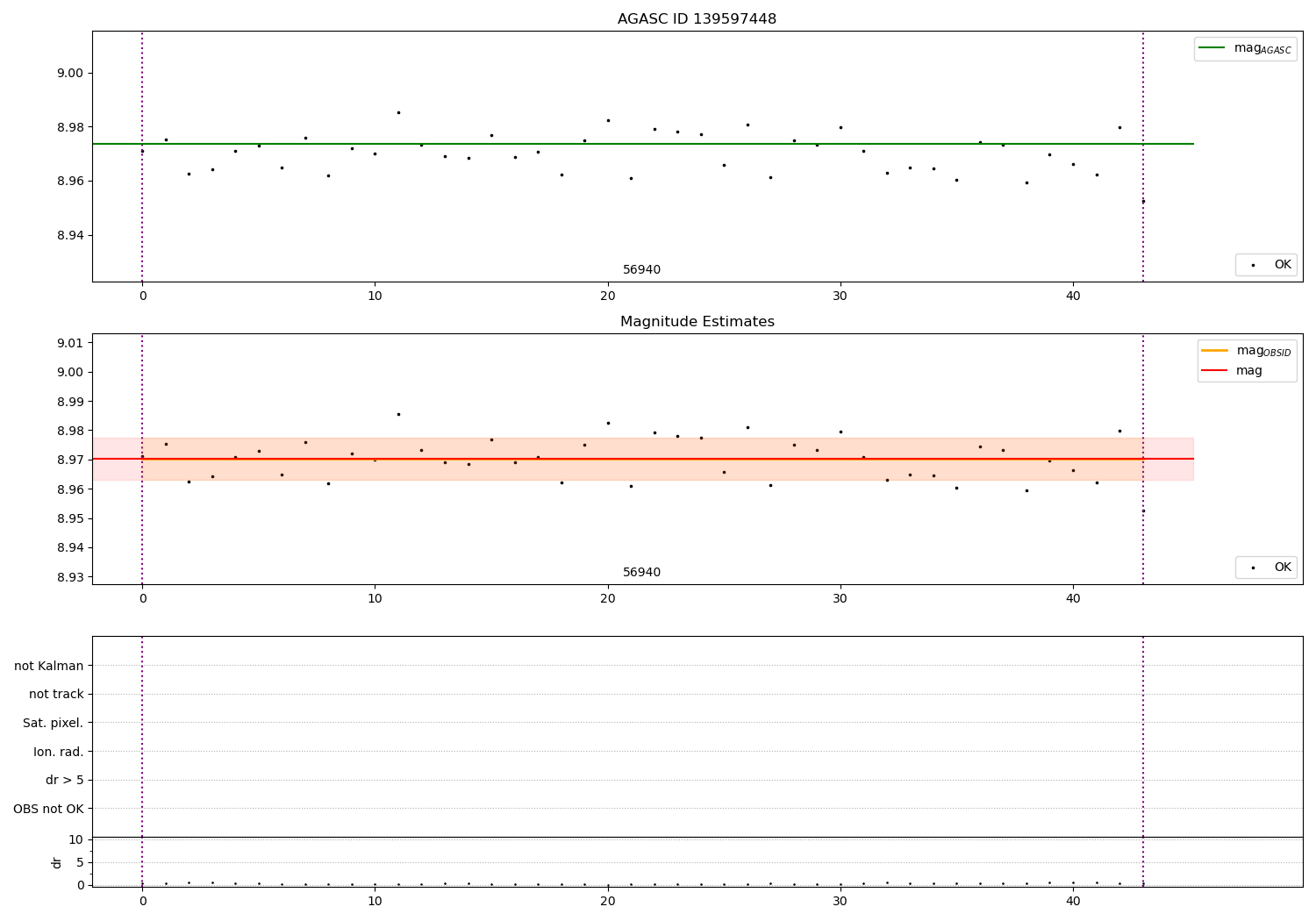Screen dimensions: 1316x921
Task: Click the title 'AGASC ID 139597448'
Action: pyautogui.click(x=697, y=19)
